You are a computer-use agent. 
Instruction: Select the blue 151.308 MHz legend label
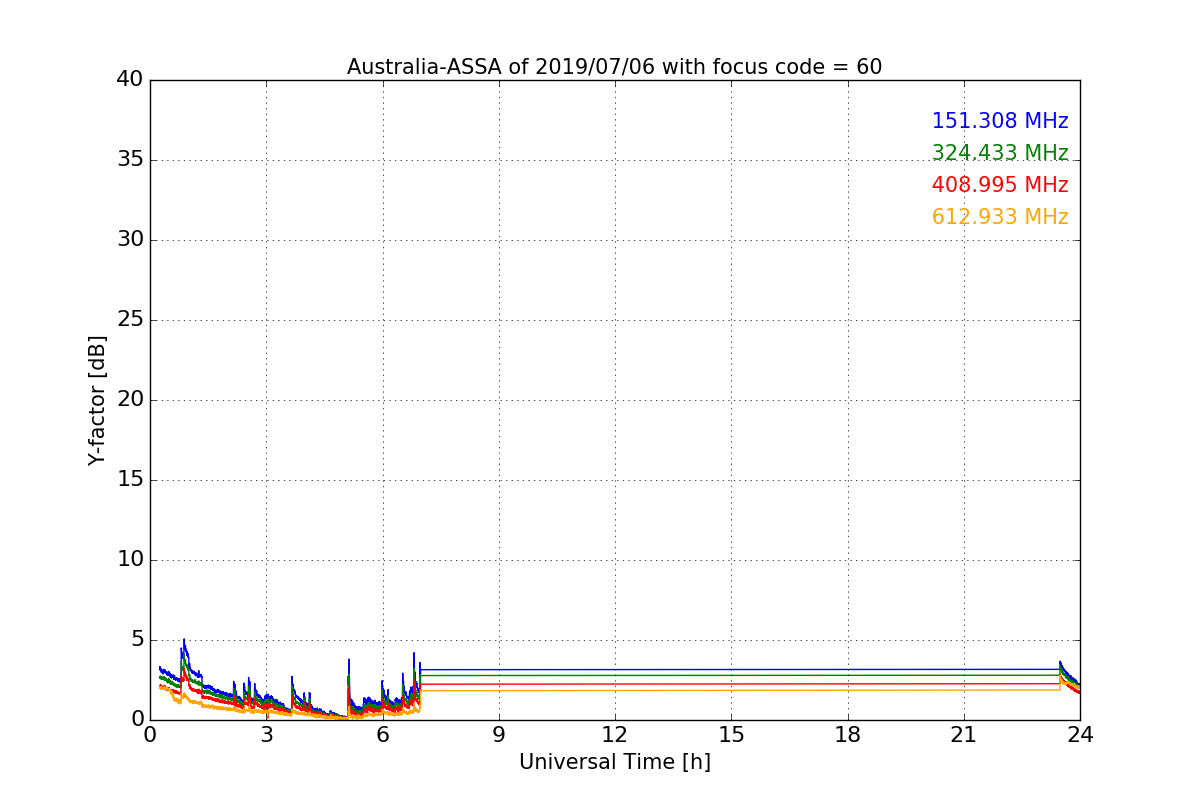point(999,121)
